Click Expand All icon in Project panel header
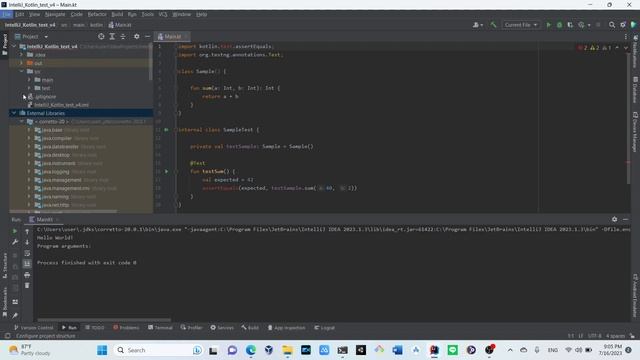Image resolution: width=640 pixels, height=360 pixels. coord(112,36)
